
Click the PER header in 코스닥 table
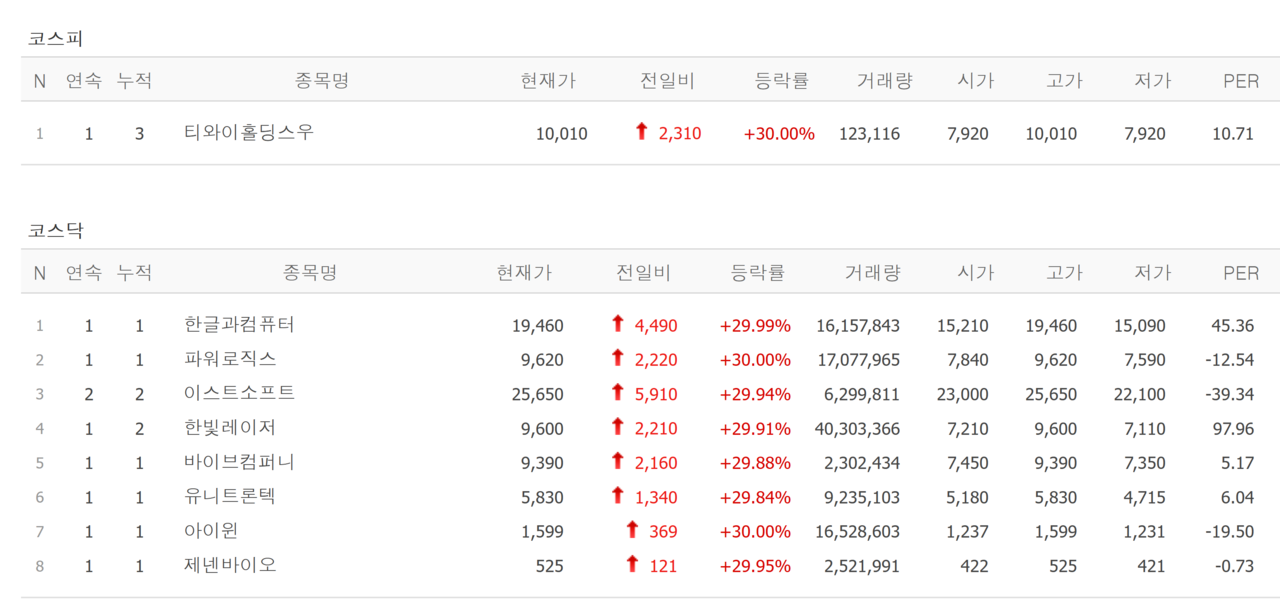click(1241, 273)
